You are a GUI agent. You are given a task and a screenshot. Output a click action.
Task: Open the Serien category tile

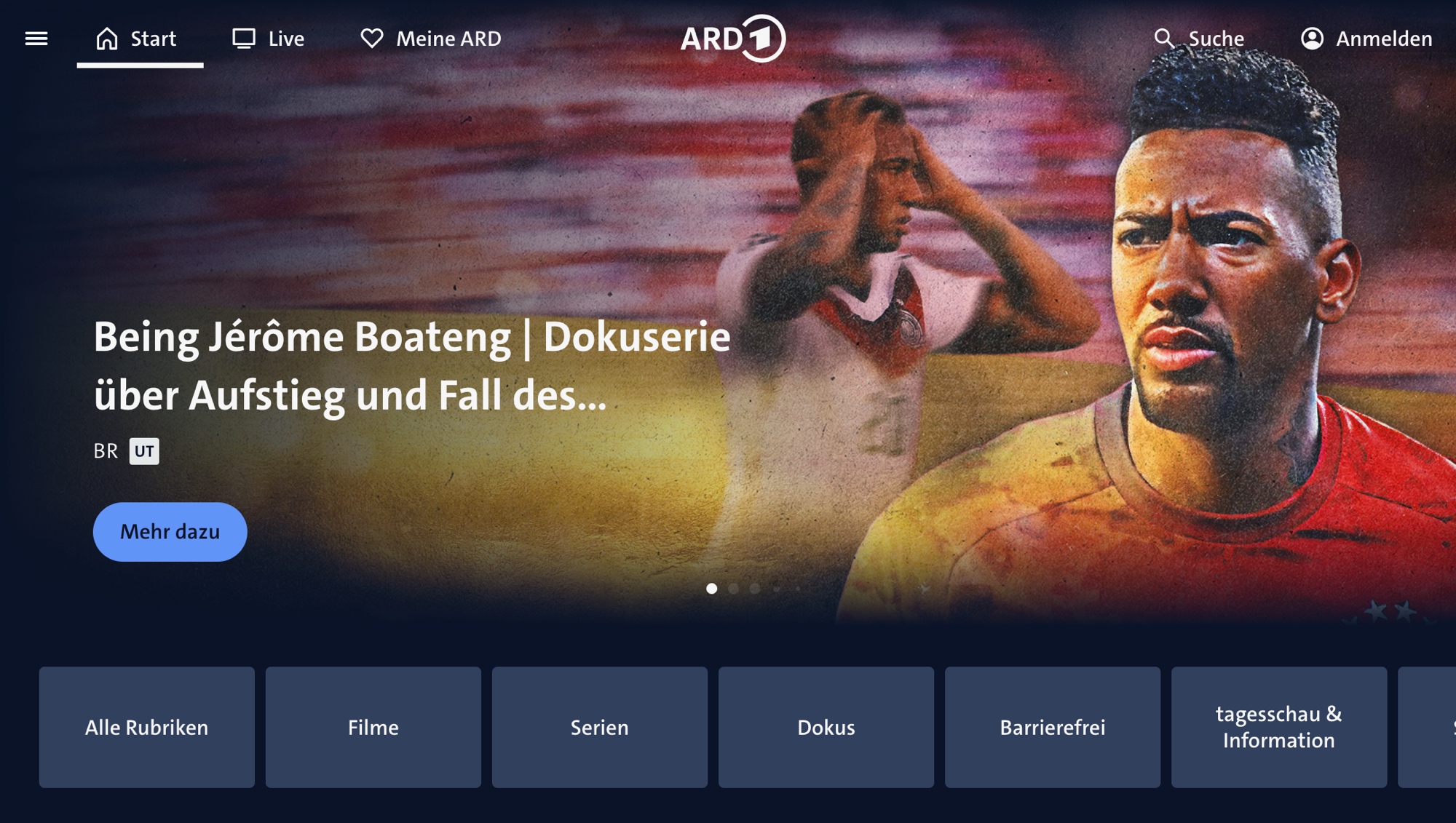coord(600,728)
